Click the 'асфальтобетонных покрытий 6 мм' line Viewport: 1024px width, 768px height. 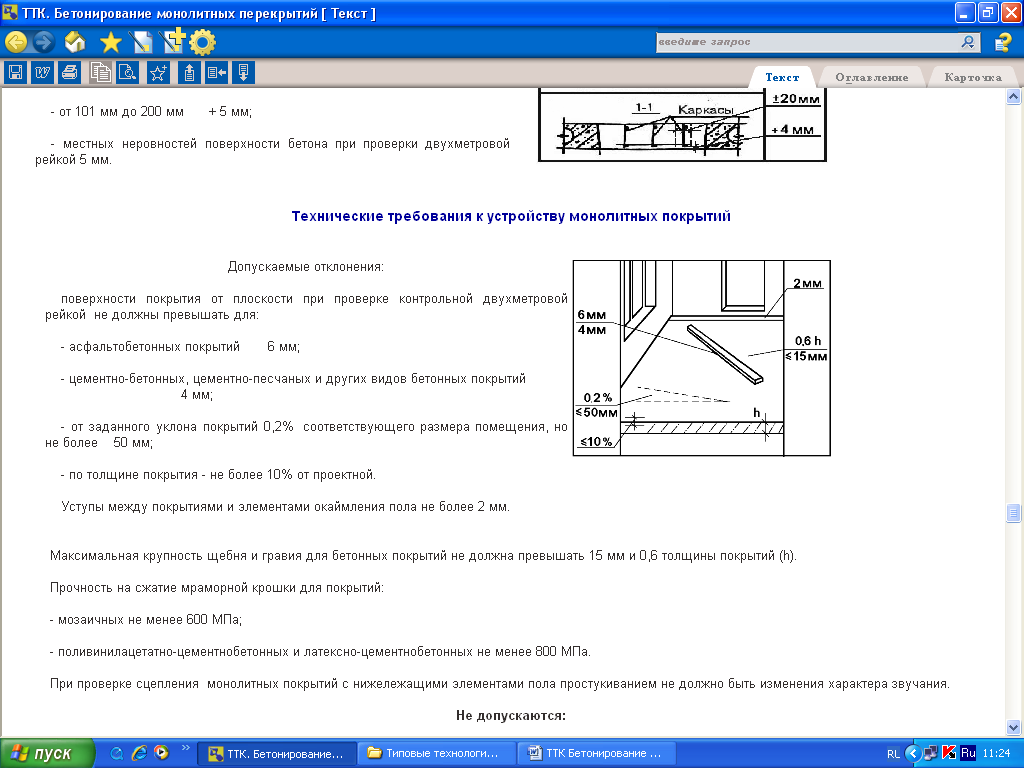pos(180,347)
